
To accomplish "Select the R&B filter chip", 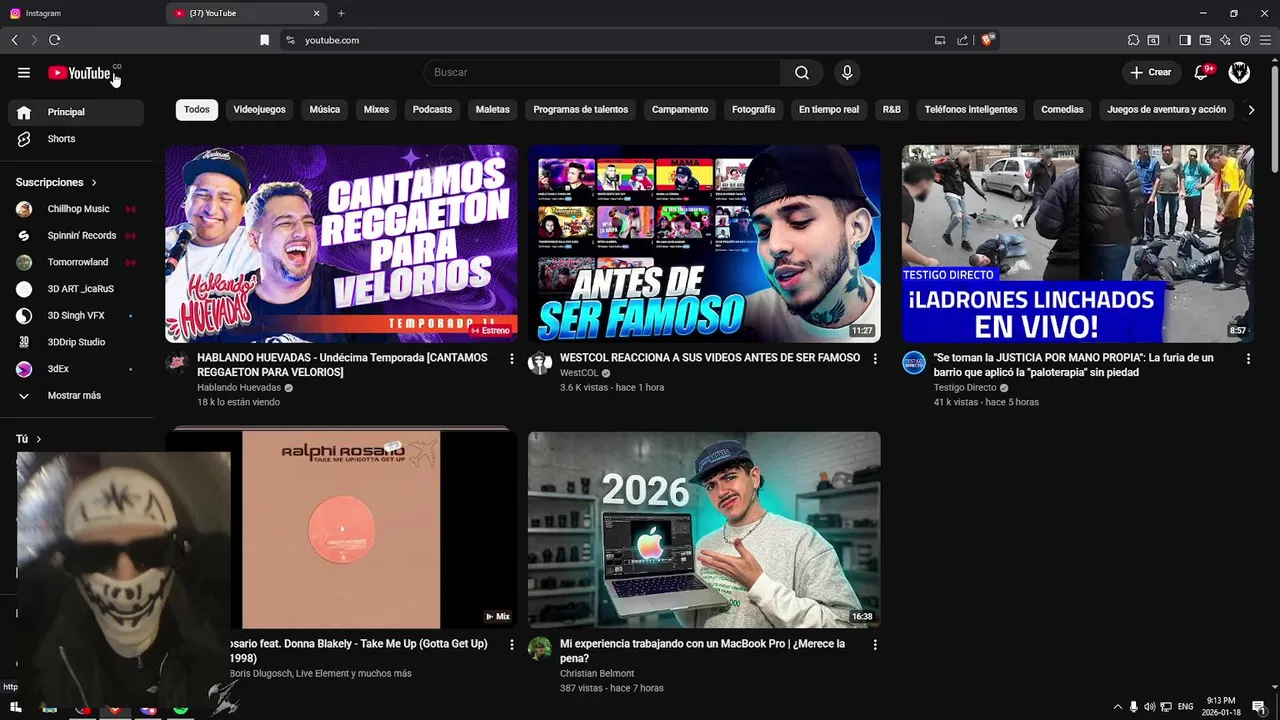I will coord(891,110).
